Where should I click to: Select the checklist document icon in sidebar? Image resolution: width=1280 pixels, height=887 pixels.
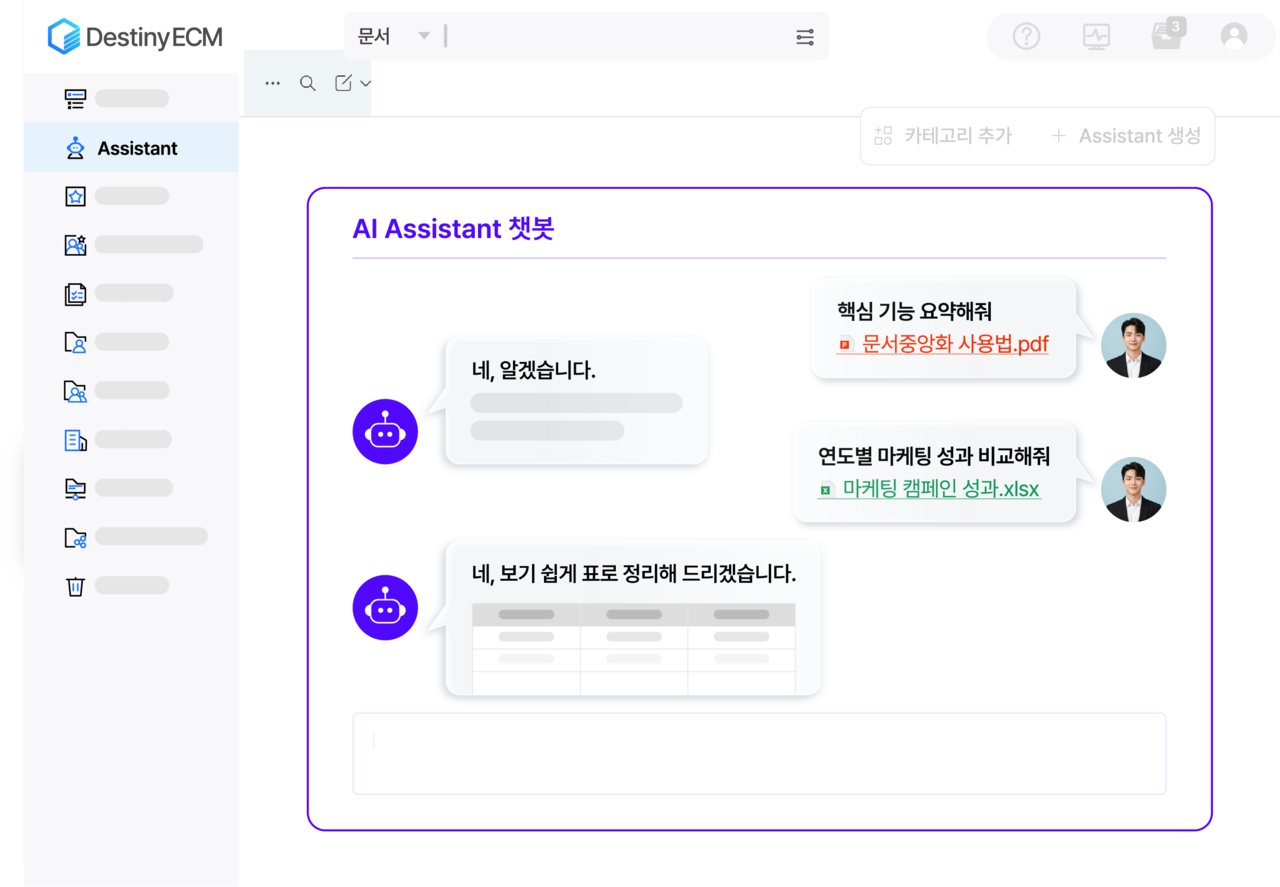[x=74, y=293]
